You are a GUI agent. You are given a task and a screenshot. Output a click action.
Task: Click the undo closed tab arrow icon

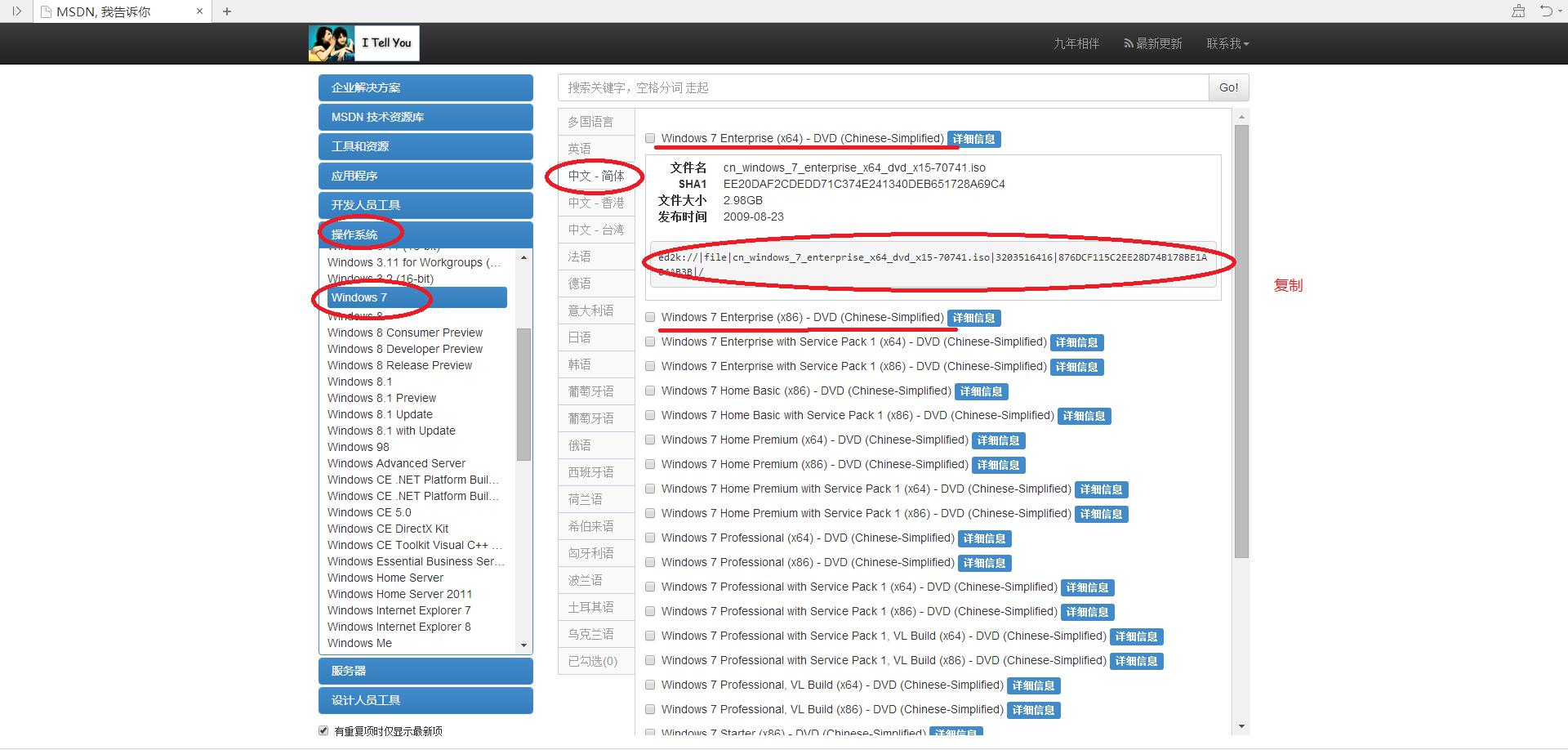(1545, 11)
